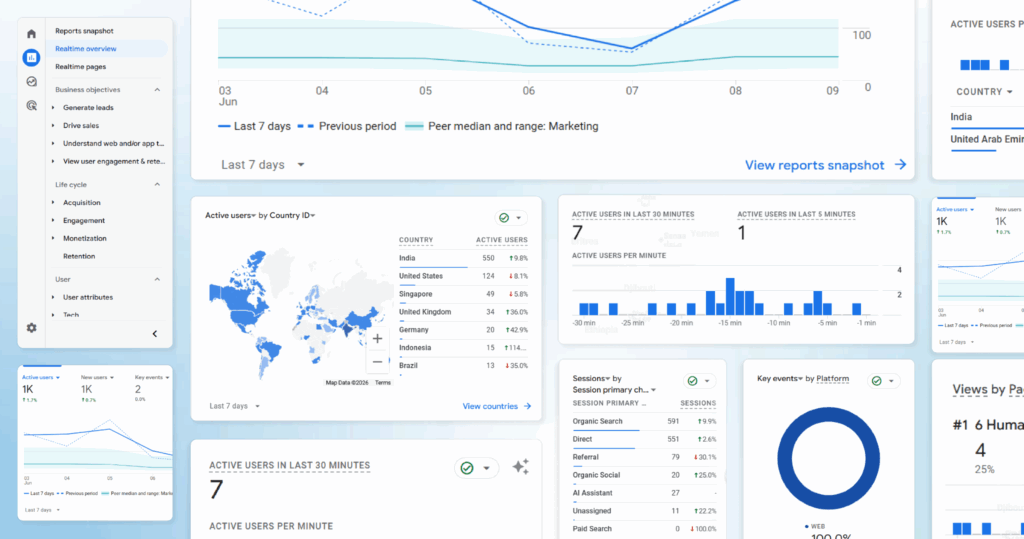Image resolution: width=1024 pixels, height=539 pixels.
Task: Click the Direct sessions row
Action: tap(645, 440)
